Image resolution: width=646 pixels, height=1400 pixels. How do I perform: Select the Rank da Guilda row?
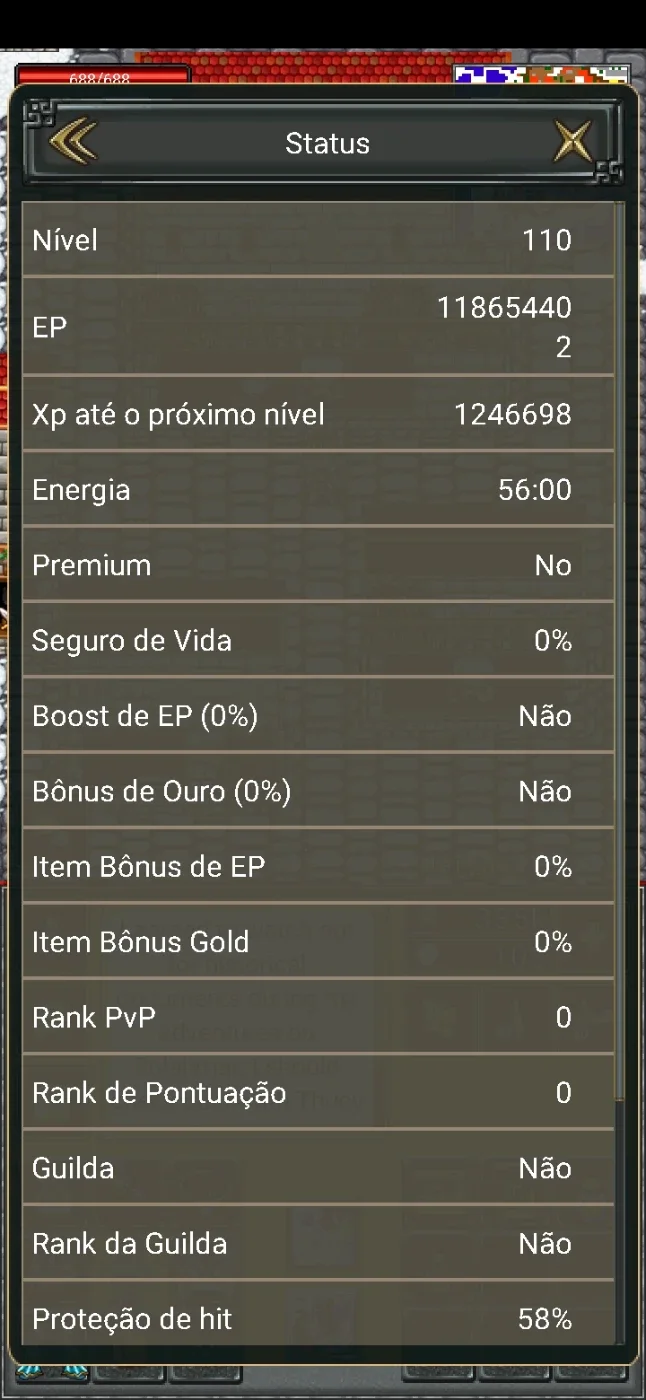pos(318,1243)
